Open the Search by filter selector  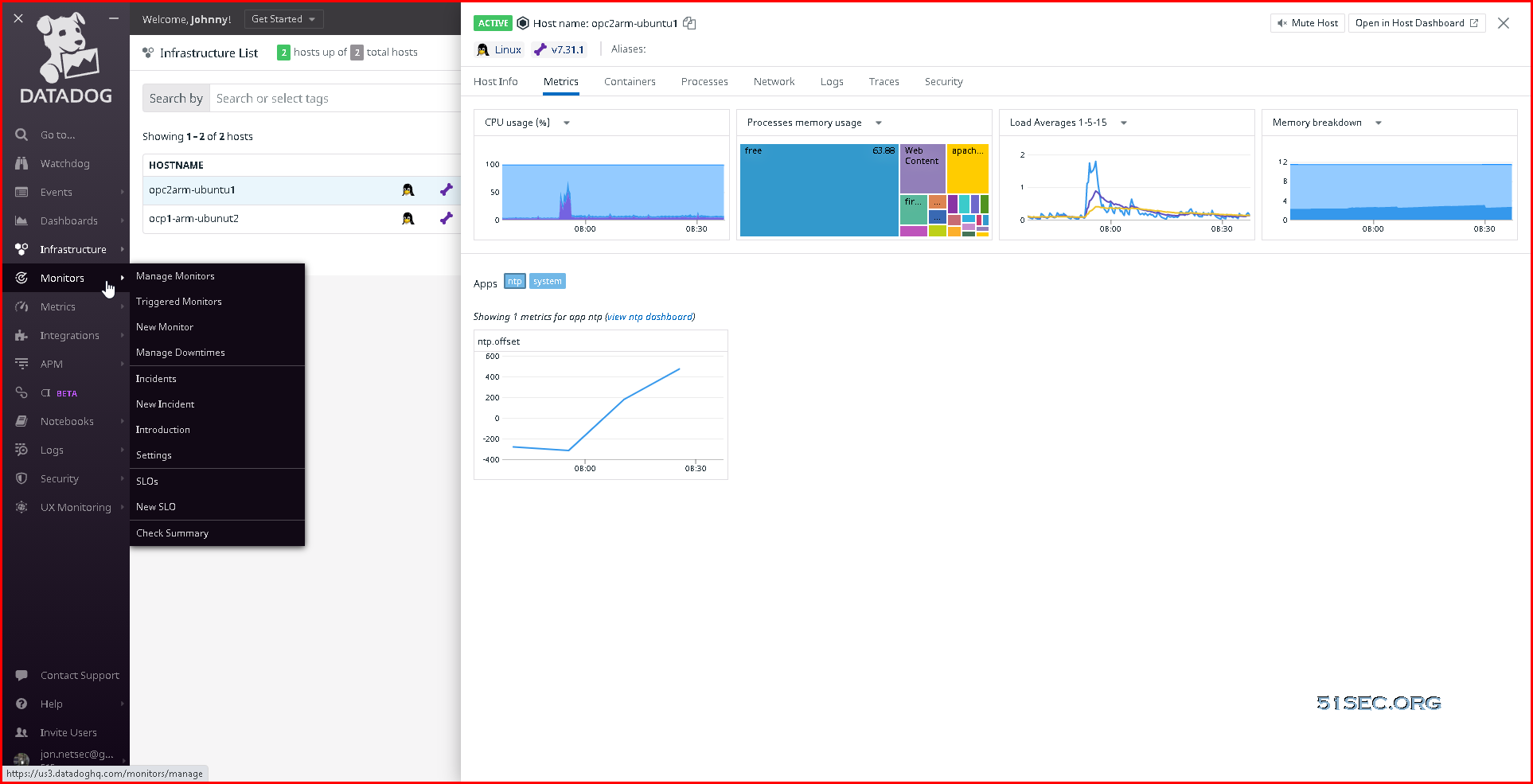[x=176, y=99]
